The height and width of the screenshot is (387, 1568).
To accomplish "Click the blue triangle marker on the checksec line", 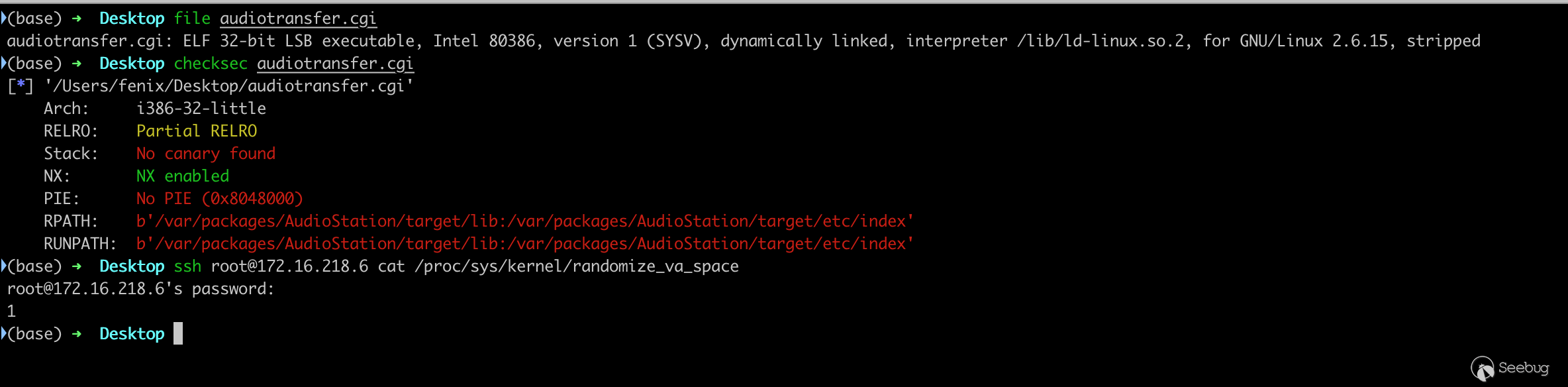I will pos(4,64).
